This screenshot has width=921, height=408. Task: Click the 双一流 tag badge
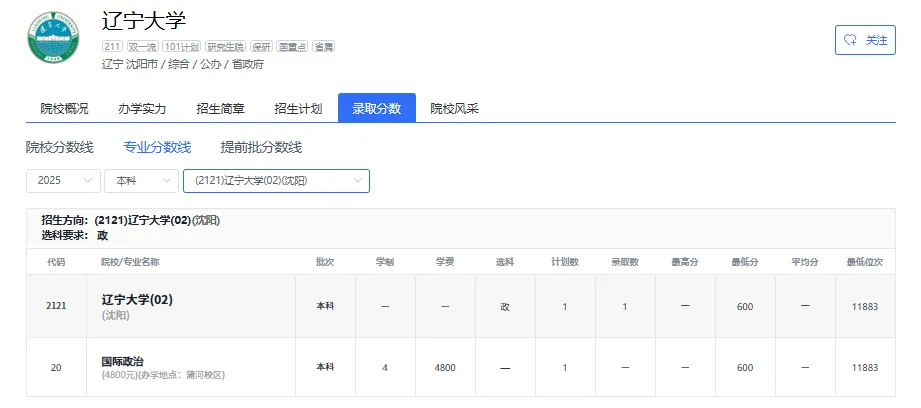[142, 46]
